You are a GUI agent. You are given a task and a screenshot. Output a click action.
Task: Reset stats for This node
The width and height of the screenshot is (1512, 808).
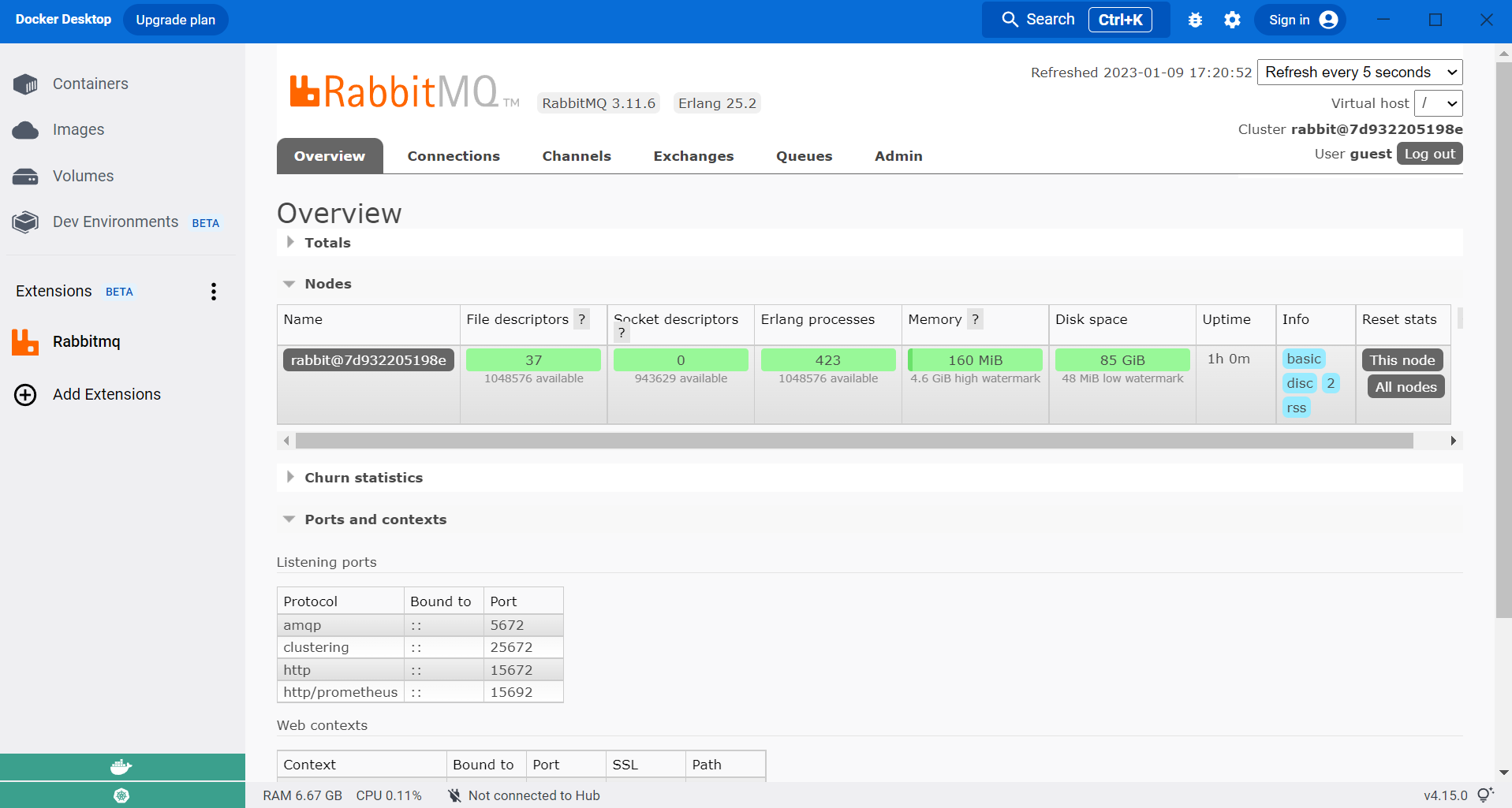[1402, 360]
